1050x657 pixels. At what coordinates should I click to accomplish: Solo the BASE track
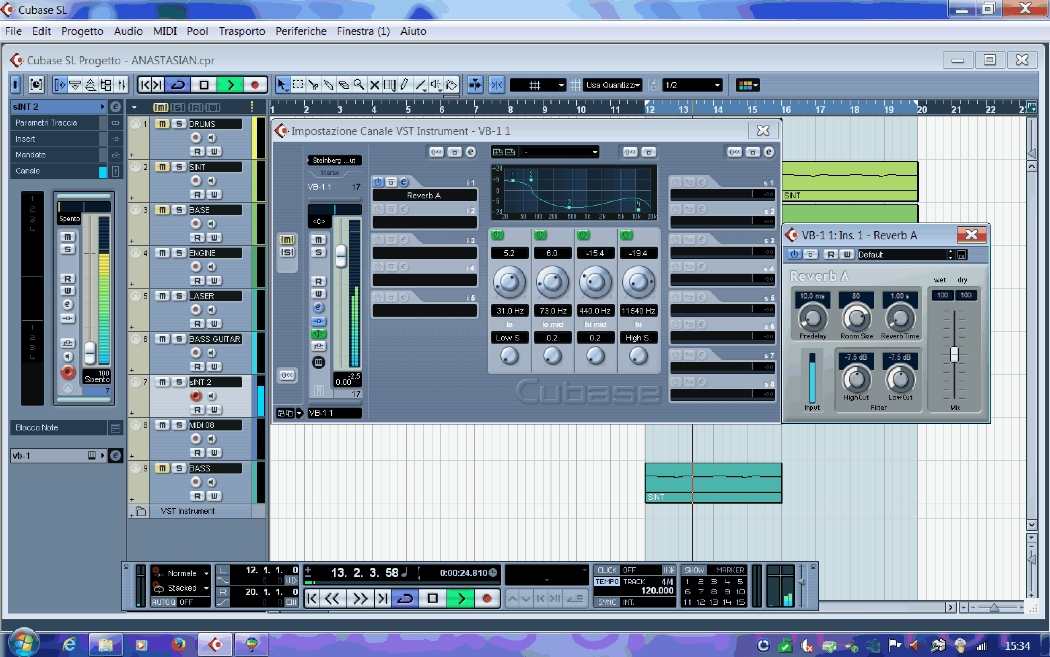[179, 210]
